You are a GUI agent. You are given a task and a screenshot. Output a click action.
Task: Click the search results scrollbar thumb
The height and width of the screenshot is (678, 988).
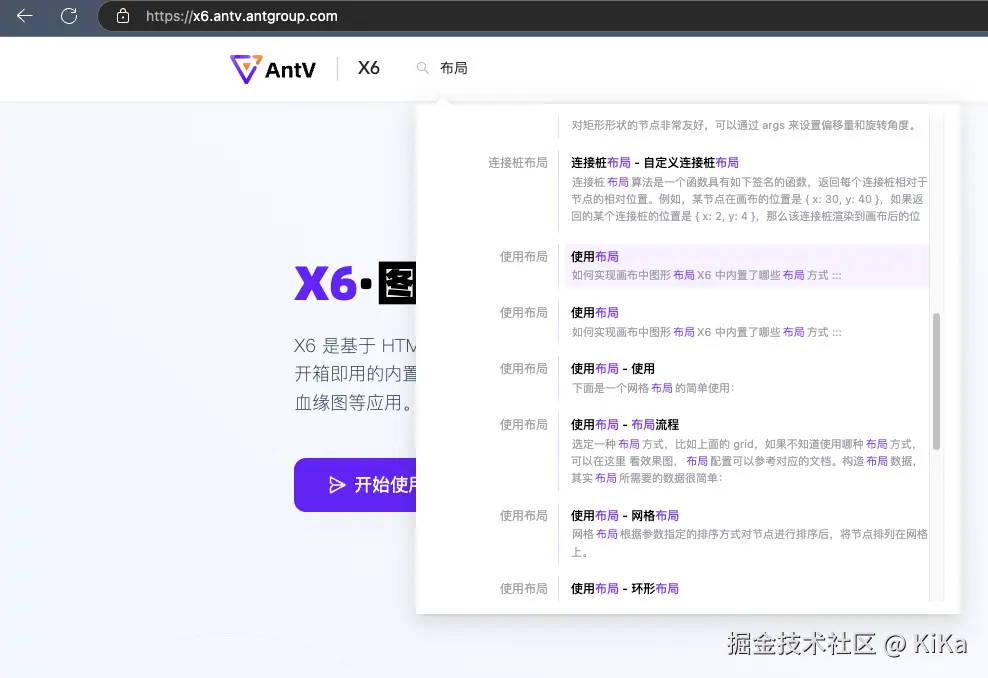tap(936, 381)
